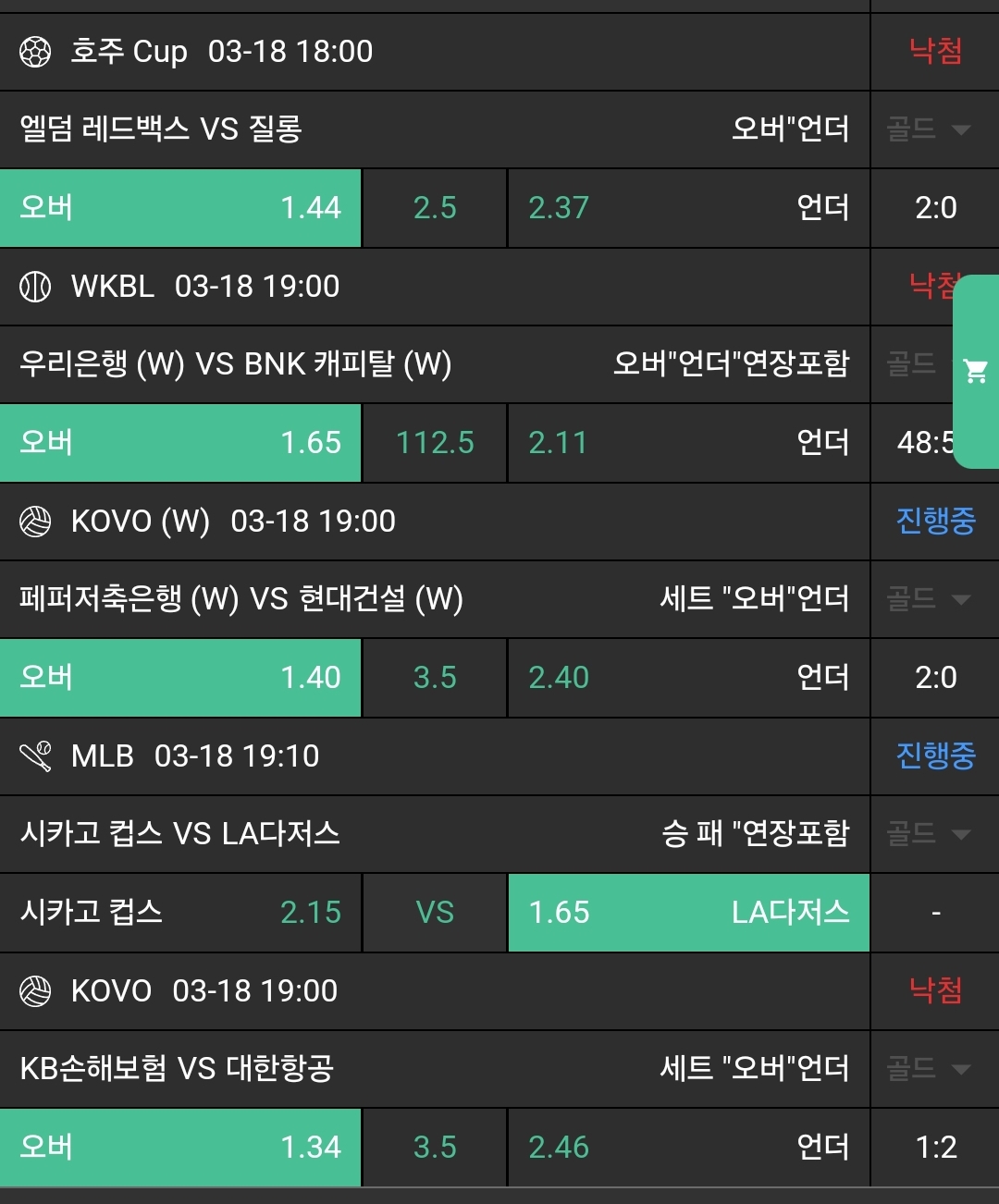Viewport: 999px width, 1204px height.
Task: Select 오버 1.44 for 엘덤 레드백스 match
Action: click(x=180, y=208)
